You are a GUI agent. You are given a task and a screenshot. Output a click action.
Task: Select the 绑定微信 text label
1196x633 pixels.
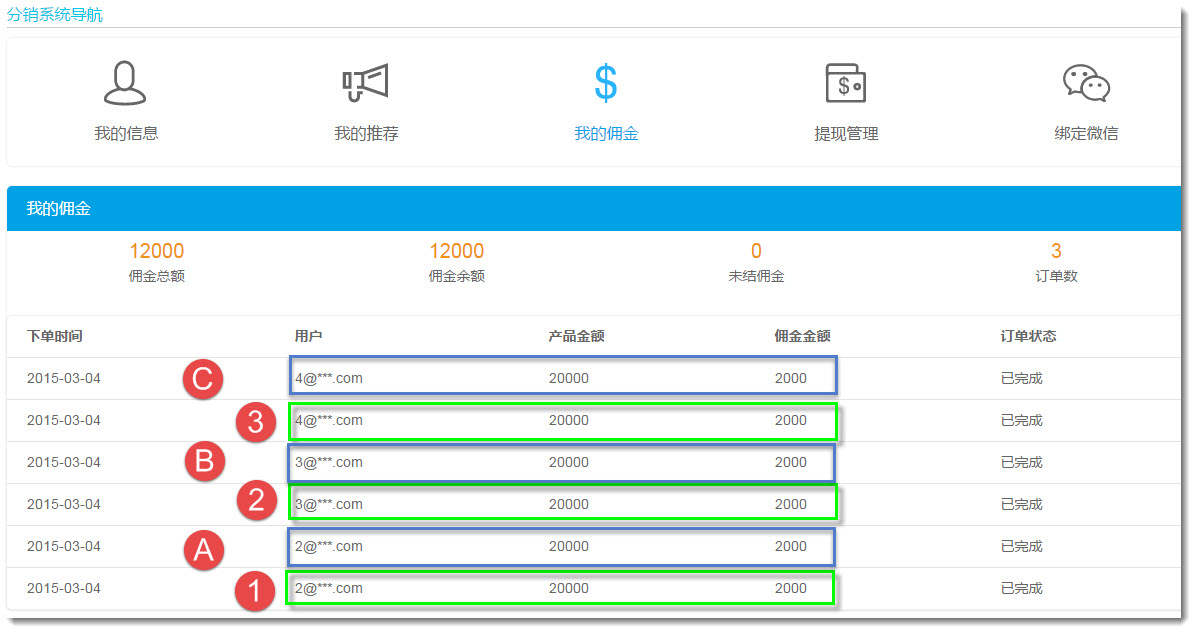pos(1086,133)
